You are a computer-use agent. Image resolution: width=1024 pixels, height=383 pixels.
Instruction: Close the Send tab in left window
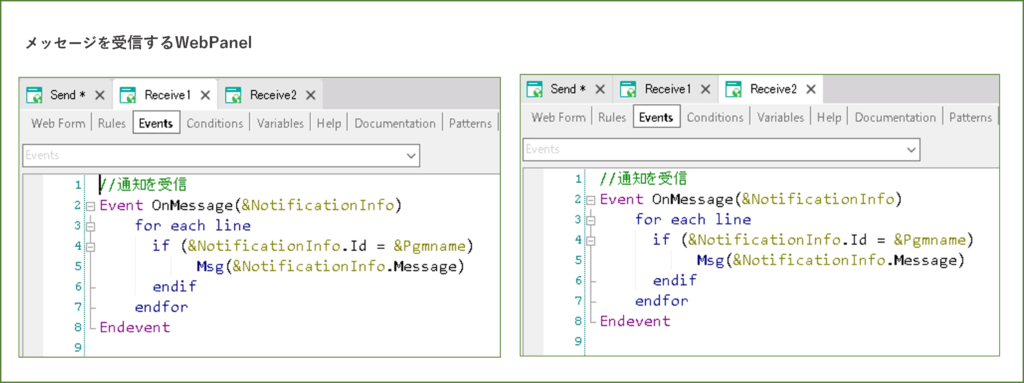tap(100, 95)
